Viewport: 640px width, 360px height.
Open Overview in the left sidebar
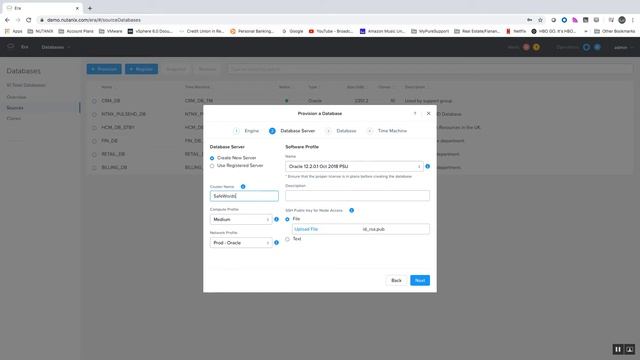(x=16, y=97)
